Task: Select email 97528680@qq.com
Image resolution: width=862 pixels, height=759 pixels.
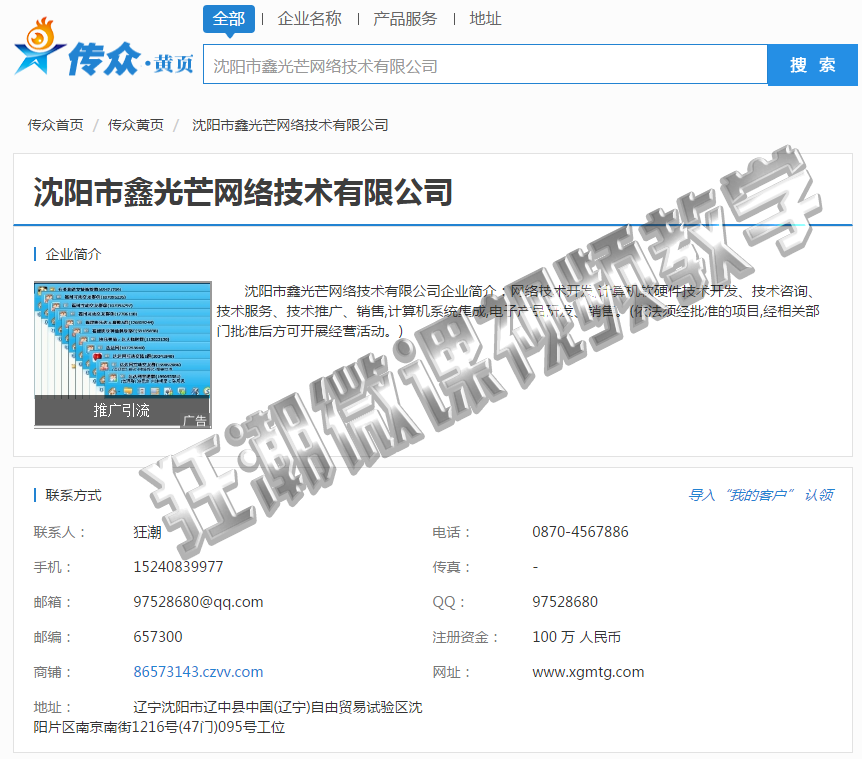Action: point(198,602)
